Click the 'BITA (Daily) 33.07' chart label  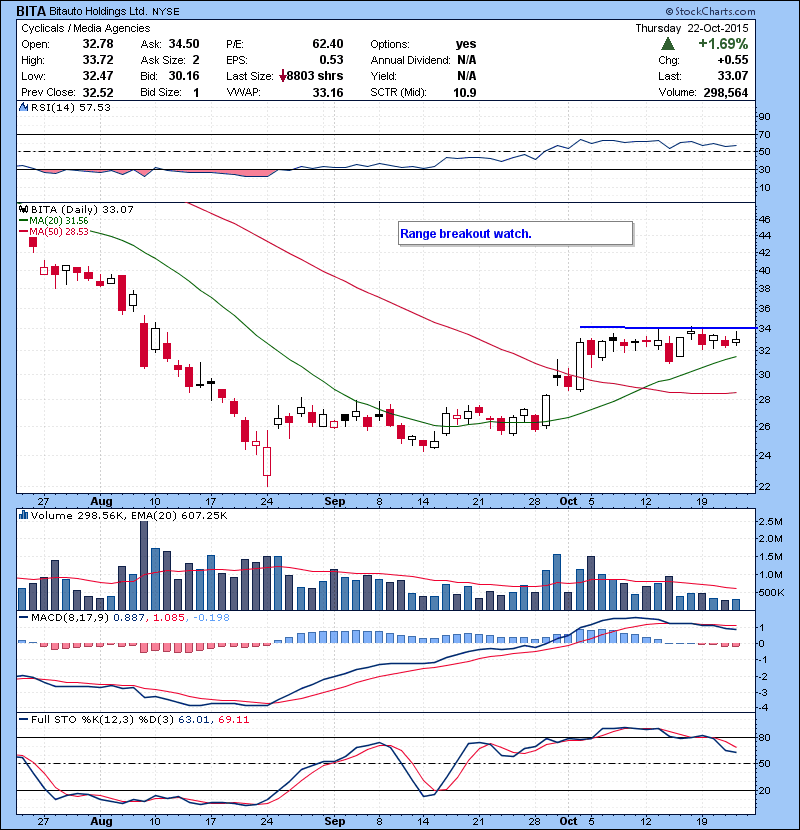tap(82, 209)
